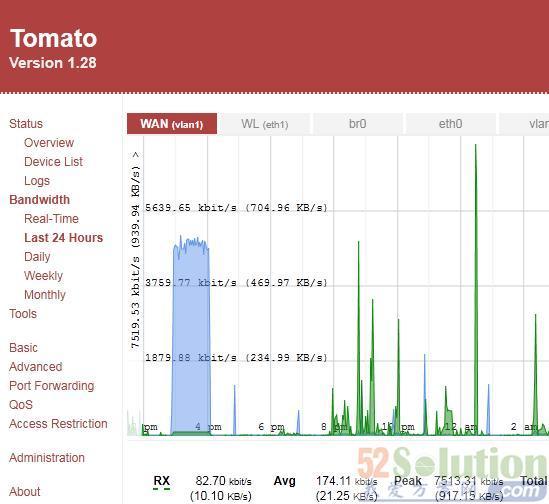Open the Tools section

click(23, 314)
